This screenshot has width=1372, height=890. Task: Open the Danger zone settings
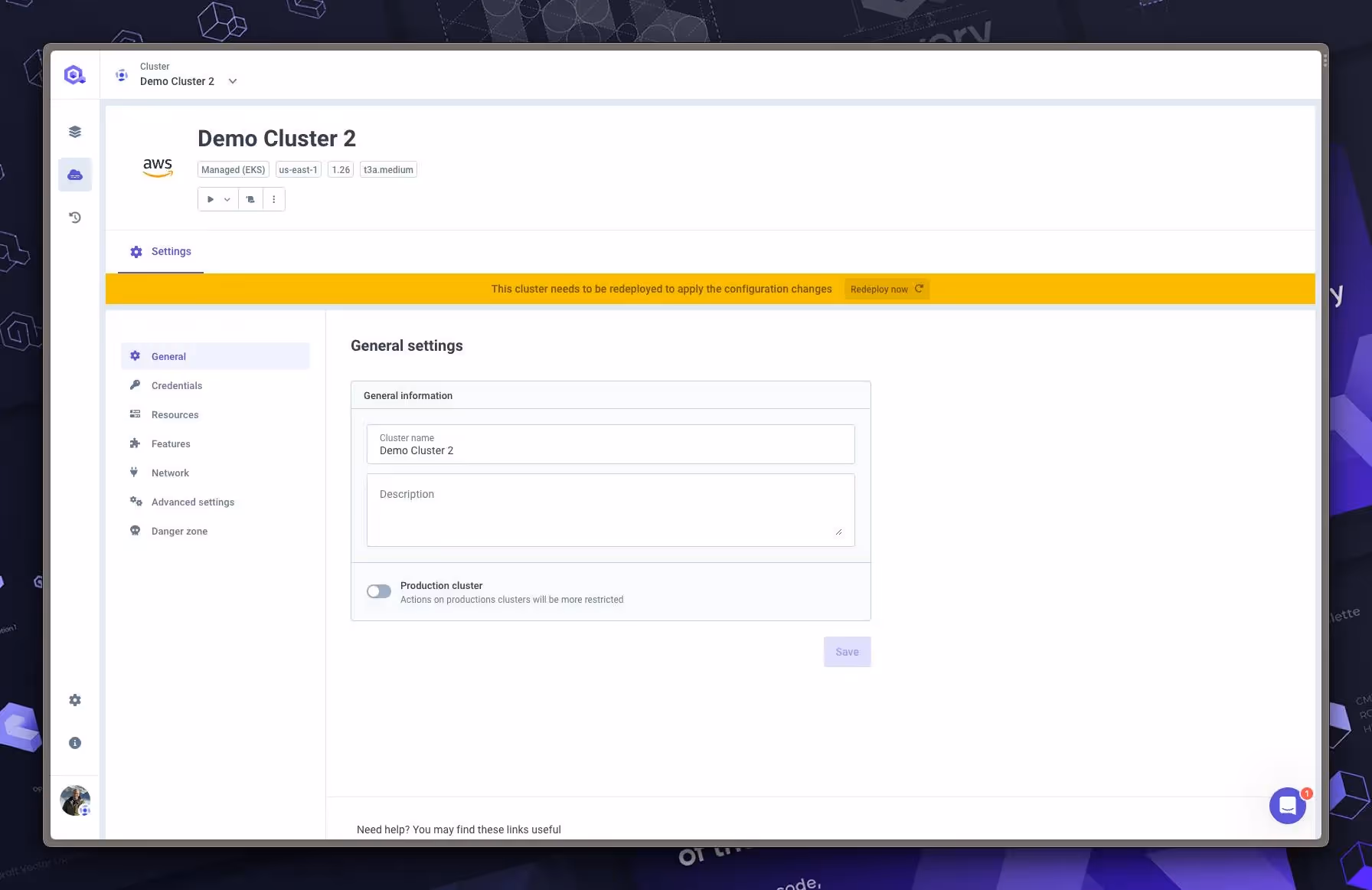click(x=179, y=530)
